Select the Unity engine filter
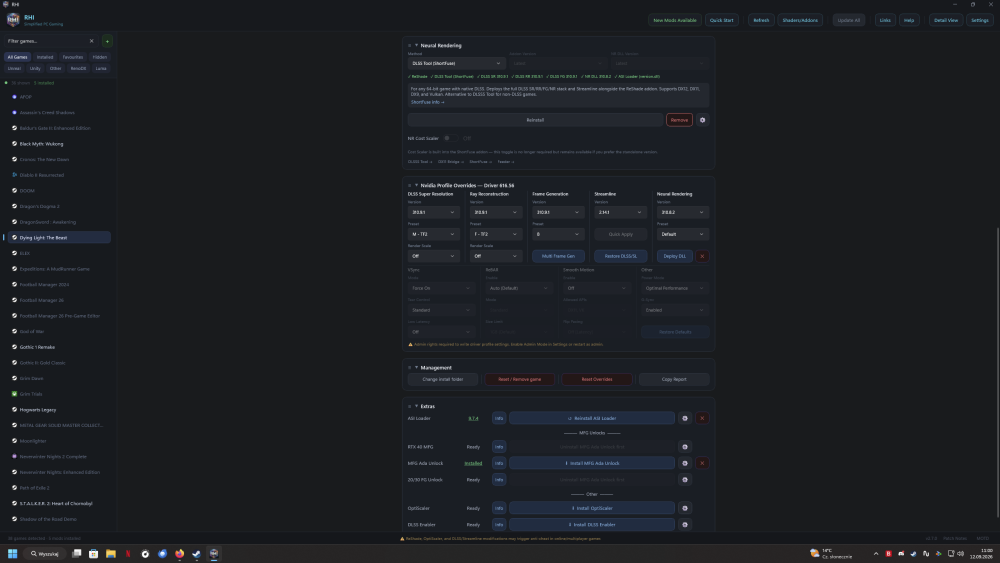The width and height of the screenshot is (1000, 563). tap(35, 68)
